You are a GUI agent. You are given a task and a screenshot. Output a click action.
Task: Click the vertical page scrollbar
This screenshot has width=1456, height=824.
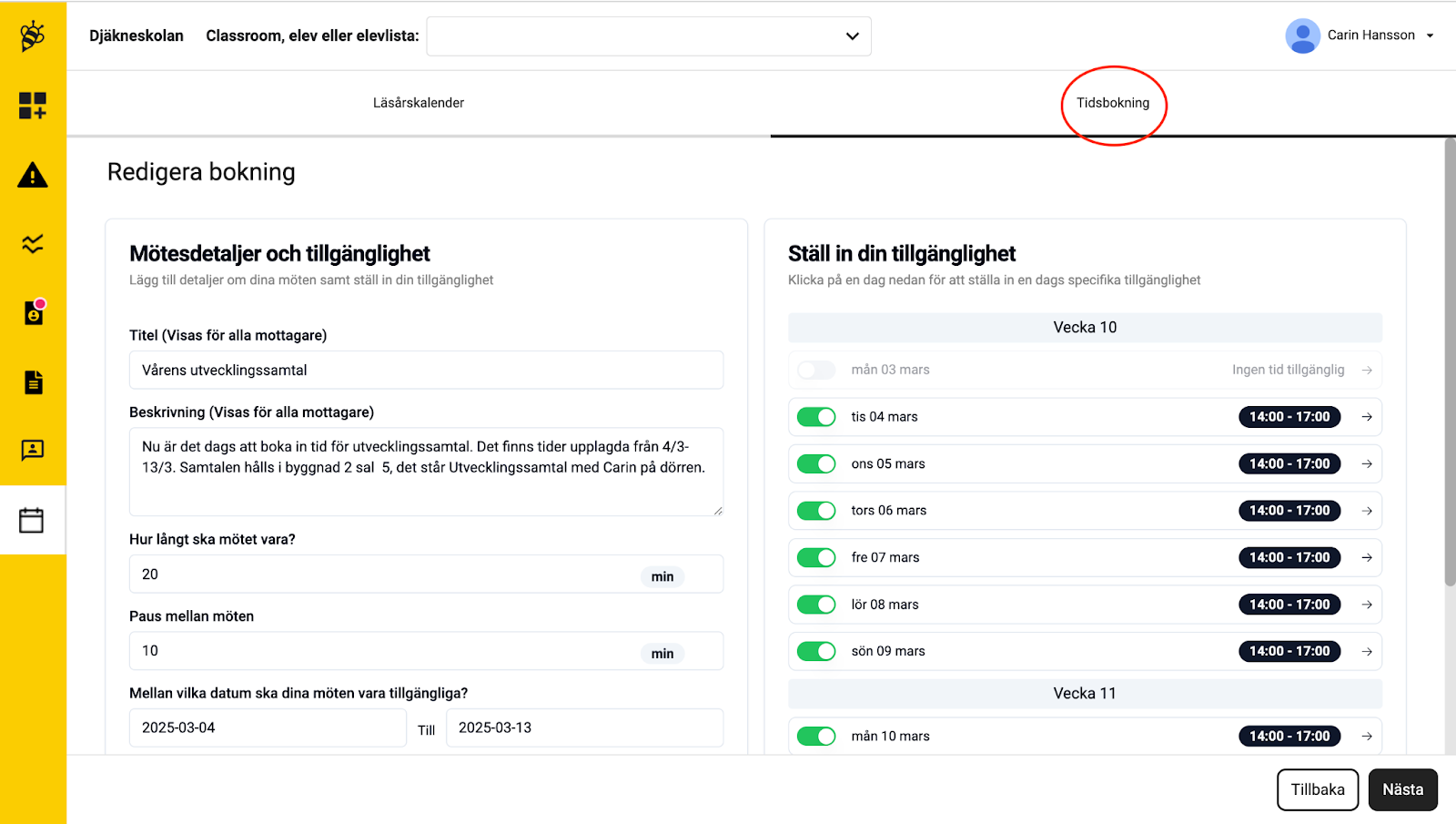tap(1450, 364)
